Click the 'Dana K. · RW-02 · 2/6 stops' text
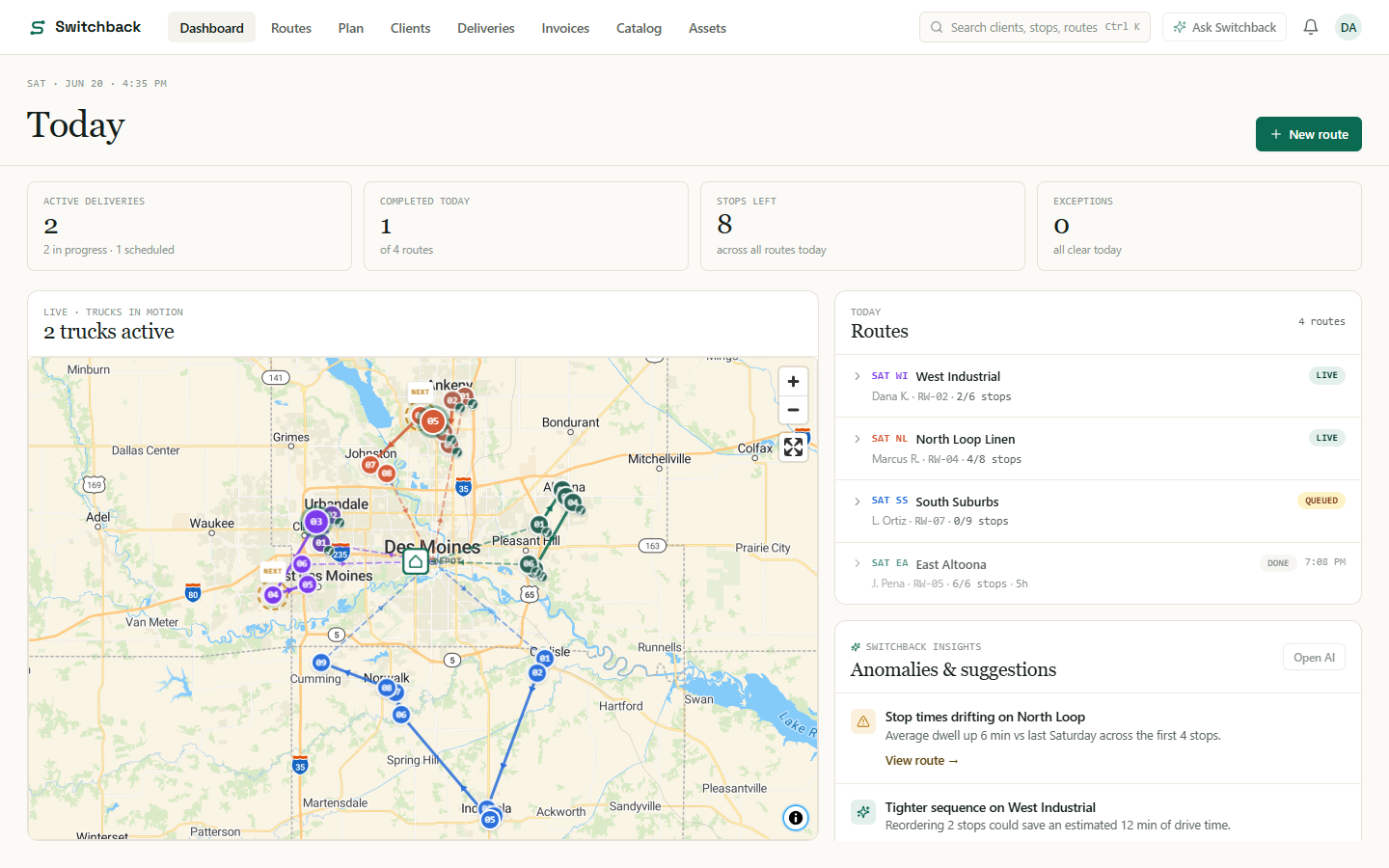Screen dimensions: 1389x868 pyautogui.click(x=941, y=396)
